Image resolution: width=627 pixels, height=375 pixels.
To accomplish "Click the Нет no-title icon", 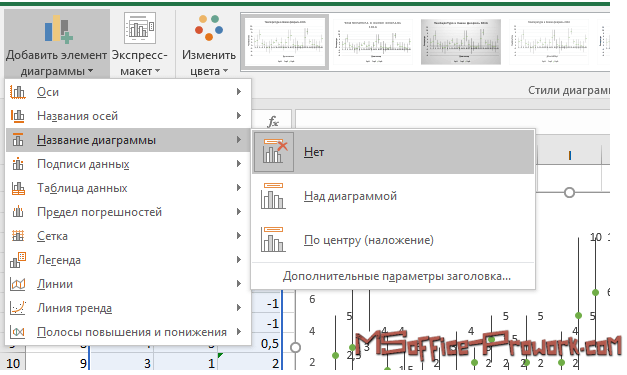I will coord(274,152).
